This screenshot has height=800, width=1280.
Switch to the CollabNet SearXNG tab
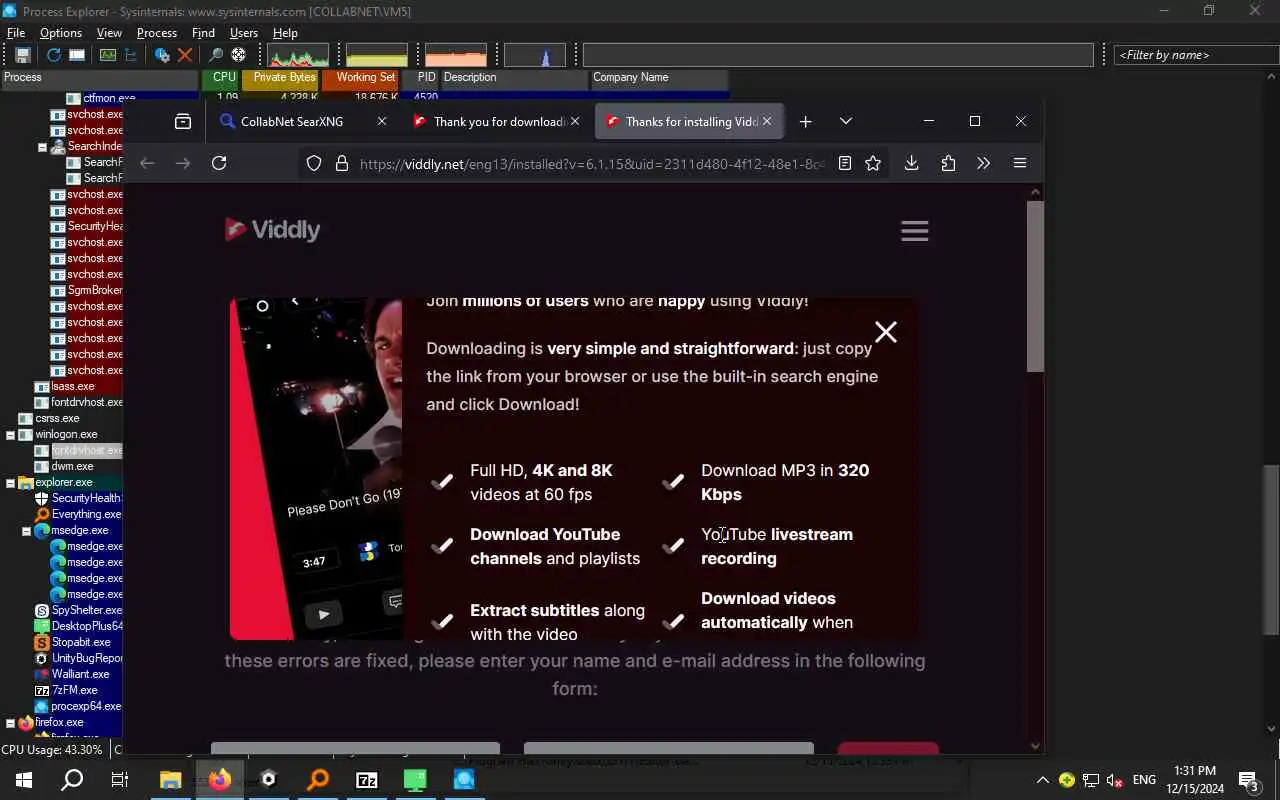click(304, 121)
